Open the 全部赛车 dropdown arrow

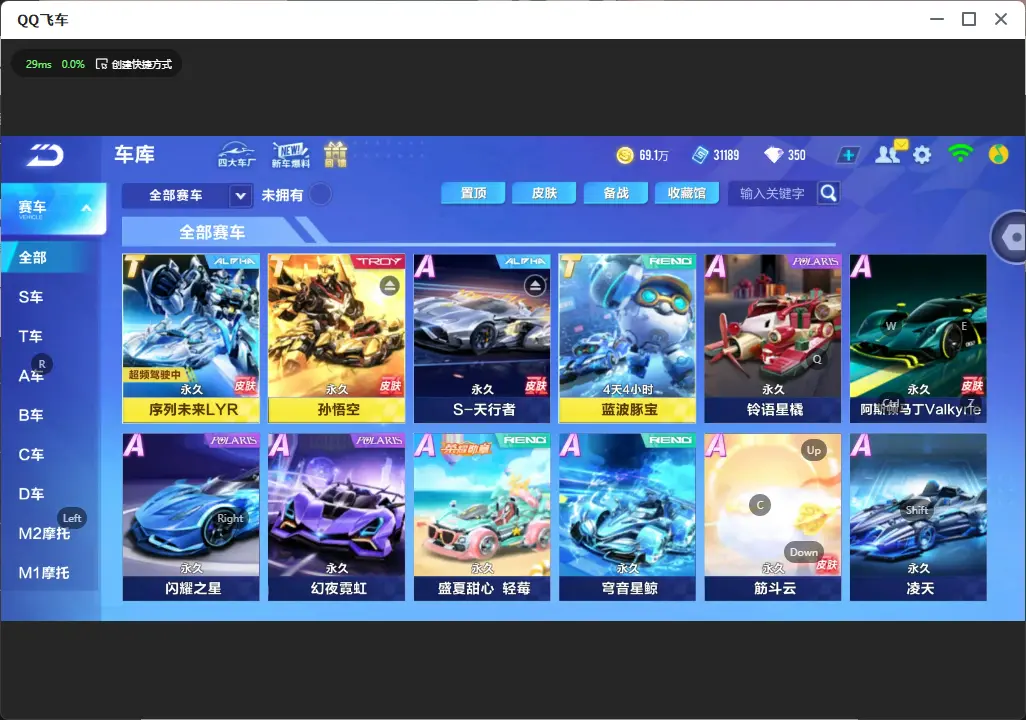pyautogui.click(x=240, y=195)
